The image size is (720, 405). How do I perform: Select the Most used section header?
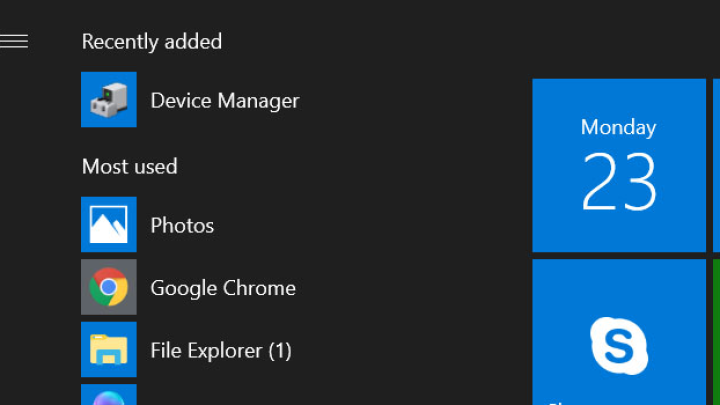129,166
